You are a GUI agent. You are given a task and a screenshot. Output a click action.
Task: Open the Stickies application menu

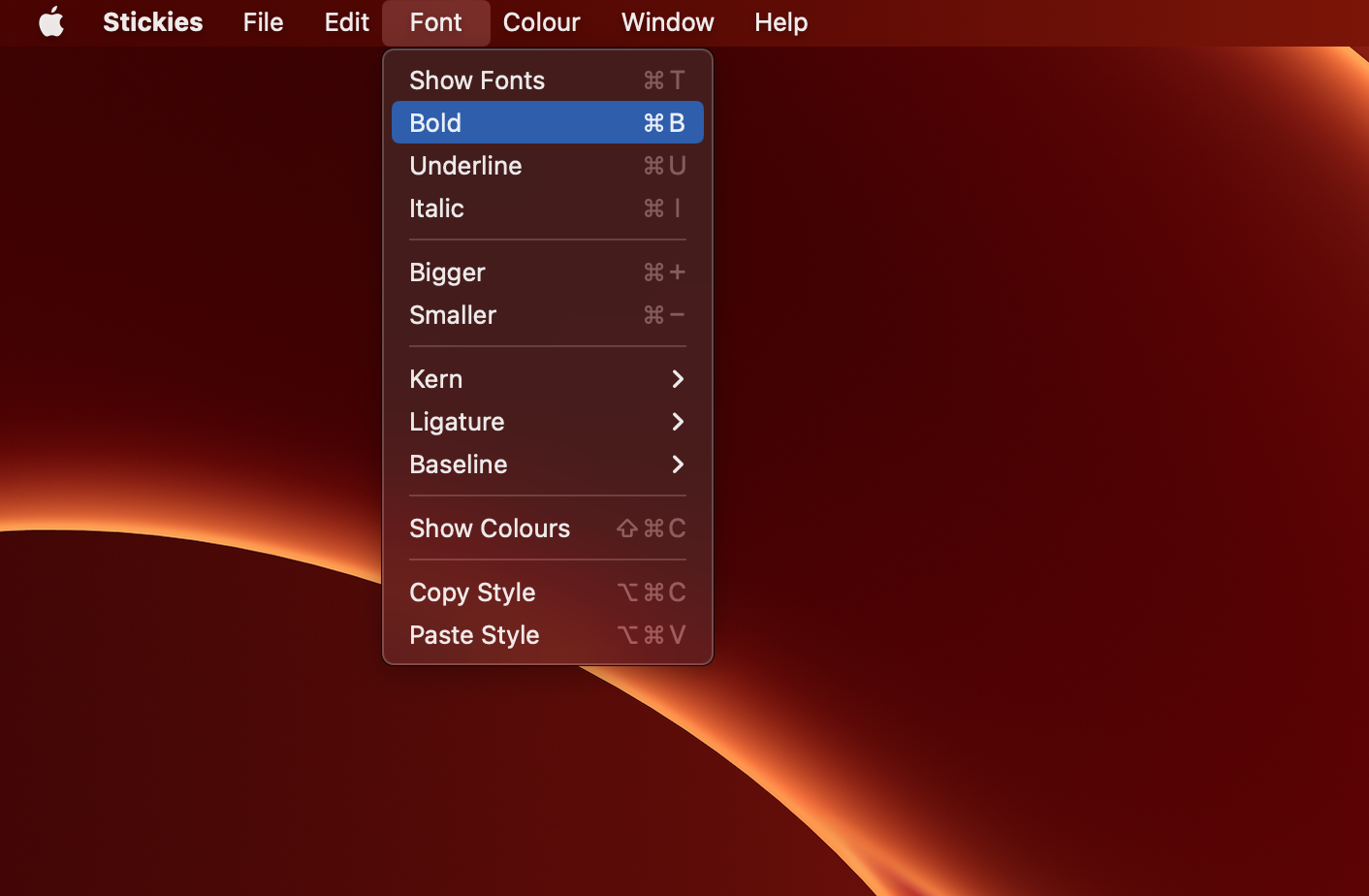click(152, 22)
